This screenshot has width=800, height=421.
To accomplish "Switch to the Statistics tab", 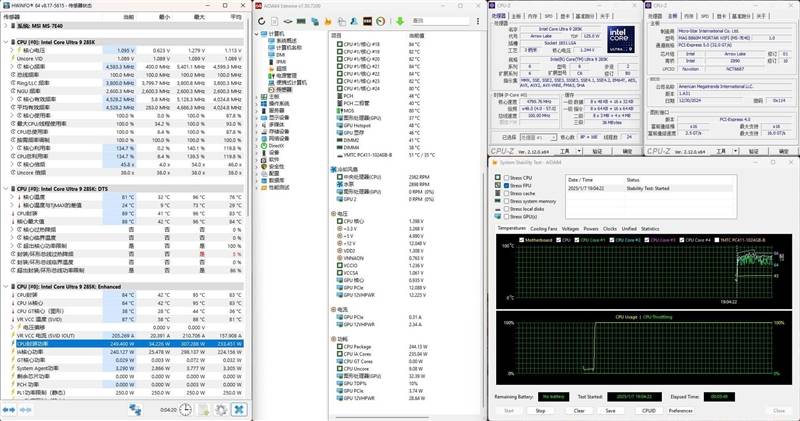I will tap(650, 229).
